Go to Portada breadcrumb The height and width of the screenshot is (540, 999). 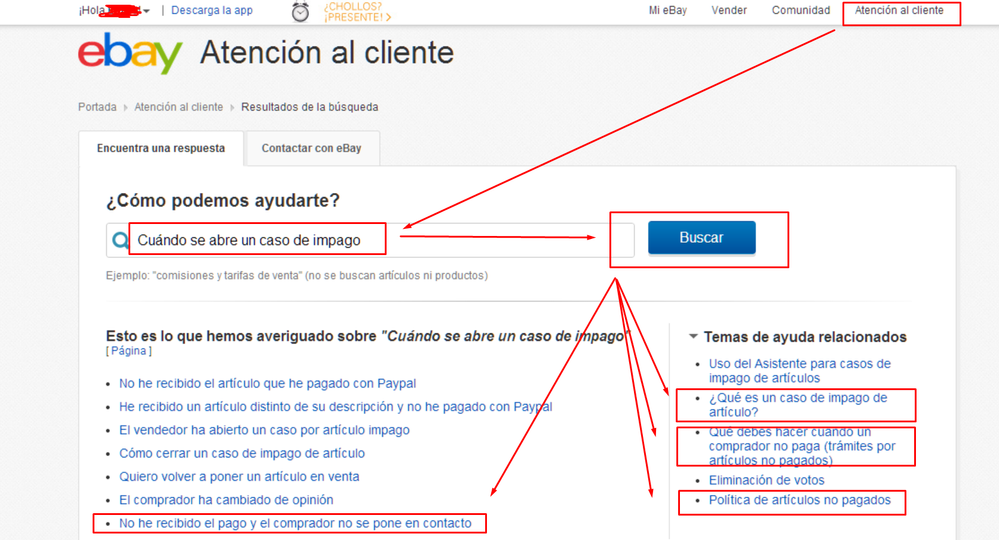coord(97,107)
